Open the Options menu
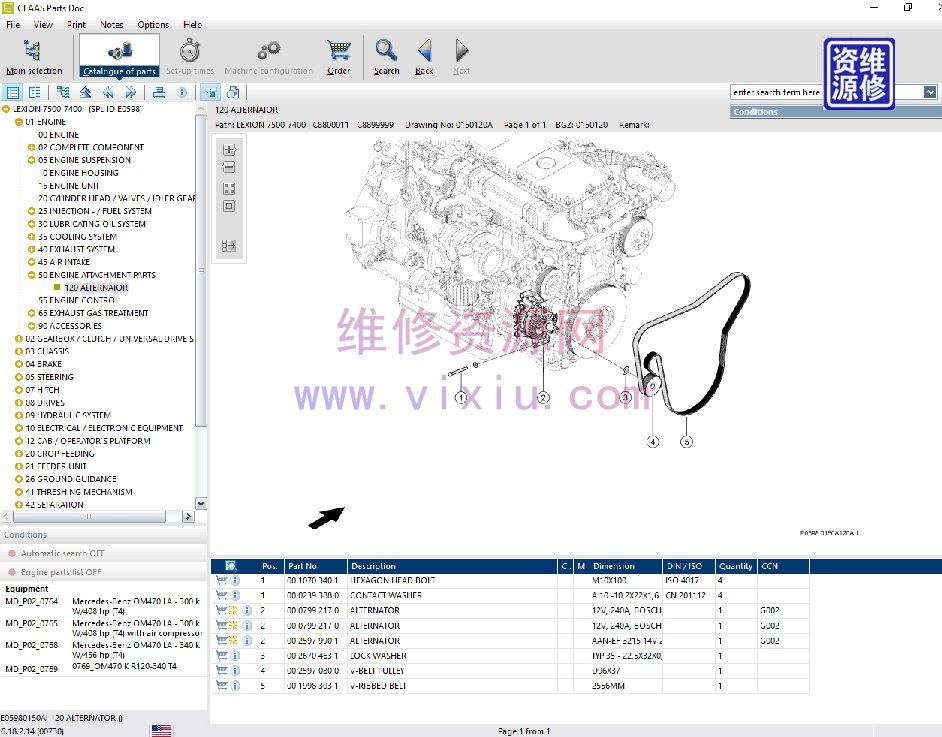Image resolution: width=942 pixels, height=737 pixels. 153,24
